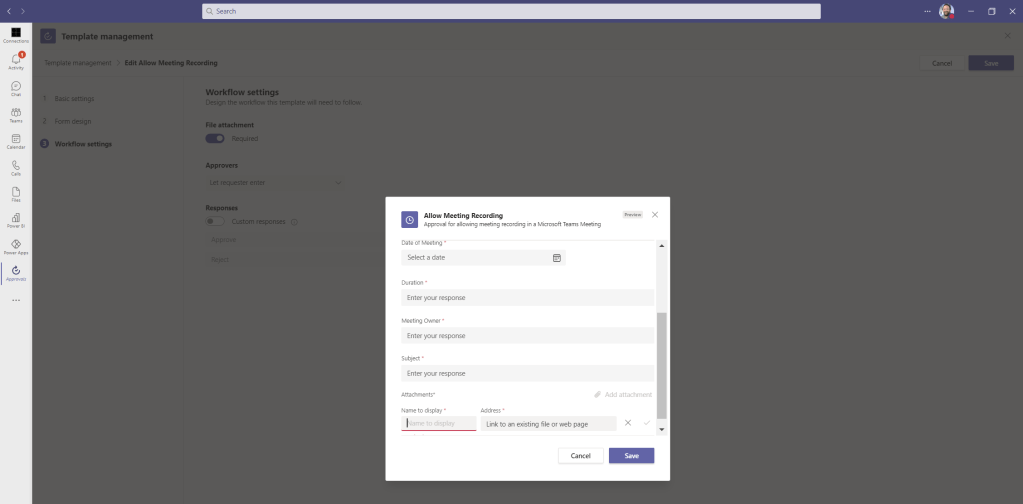
Task: Click Cancel in the preview dialog
Action: pos(580,456)
